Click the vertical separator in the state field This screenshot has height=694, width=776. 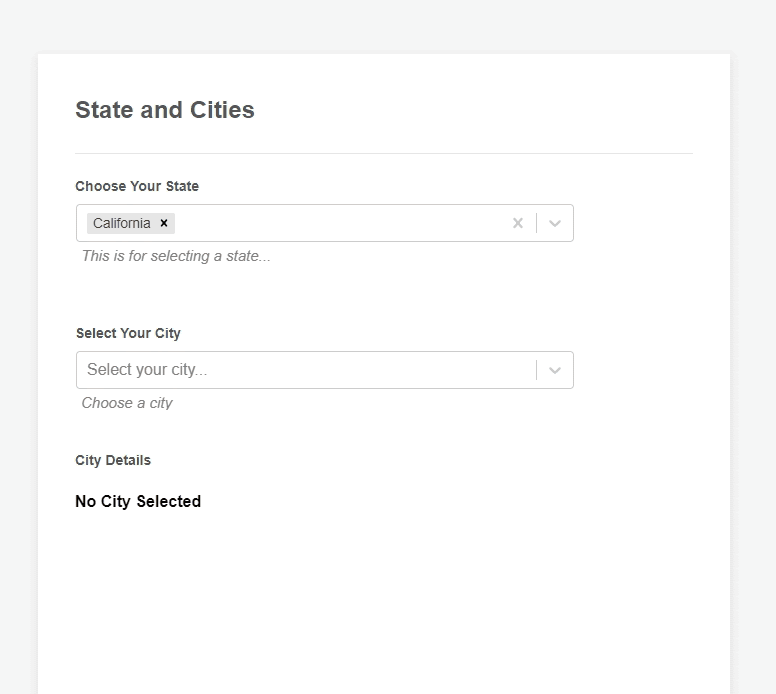(537, 223)
